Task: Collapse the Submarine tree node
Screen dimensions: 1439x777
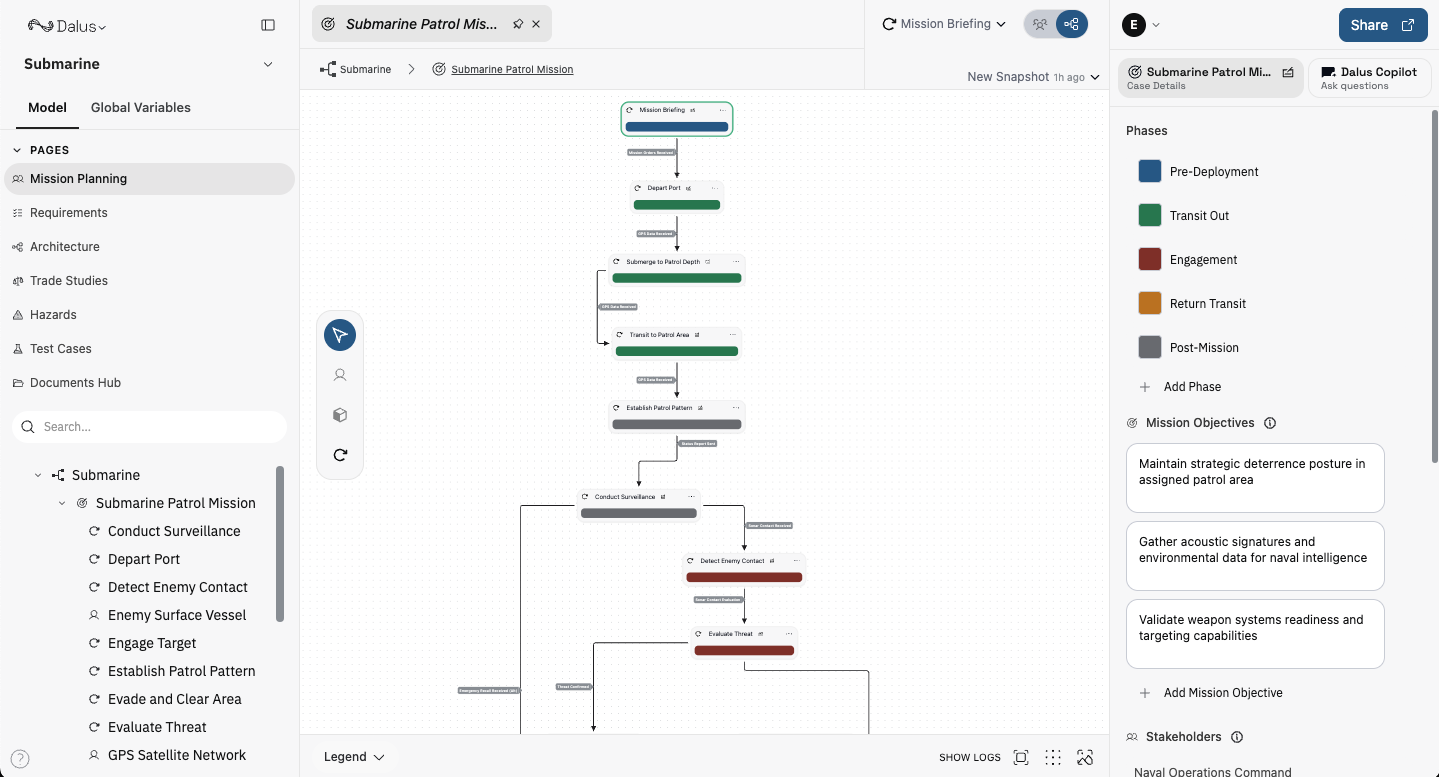Action: 38,475
